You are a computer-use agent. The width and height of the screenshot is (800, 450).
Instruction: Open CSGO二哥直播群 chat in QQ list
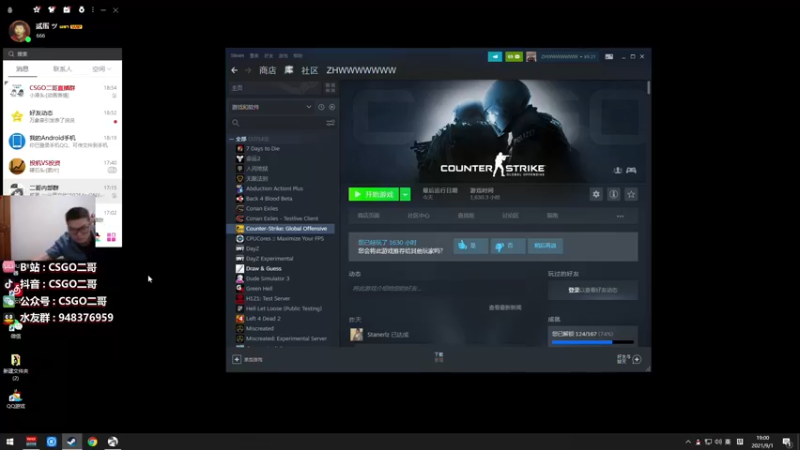(62, 91)
